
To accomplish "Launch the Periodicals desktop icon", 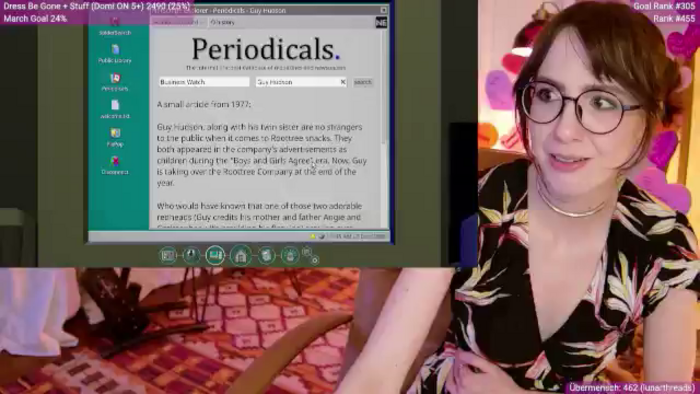I will point(115,82).
